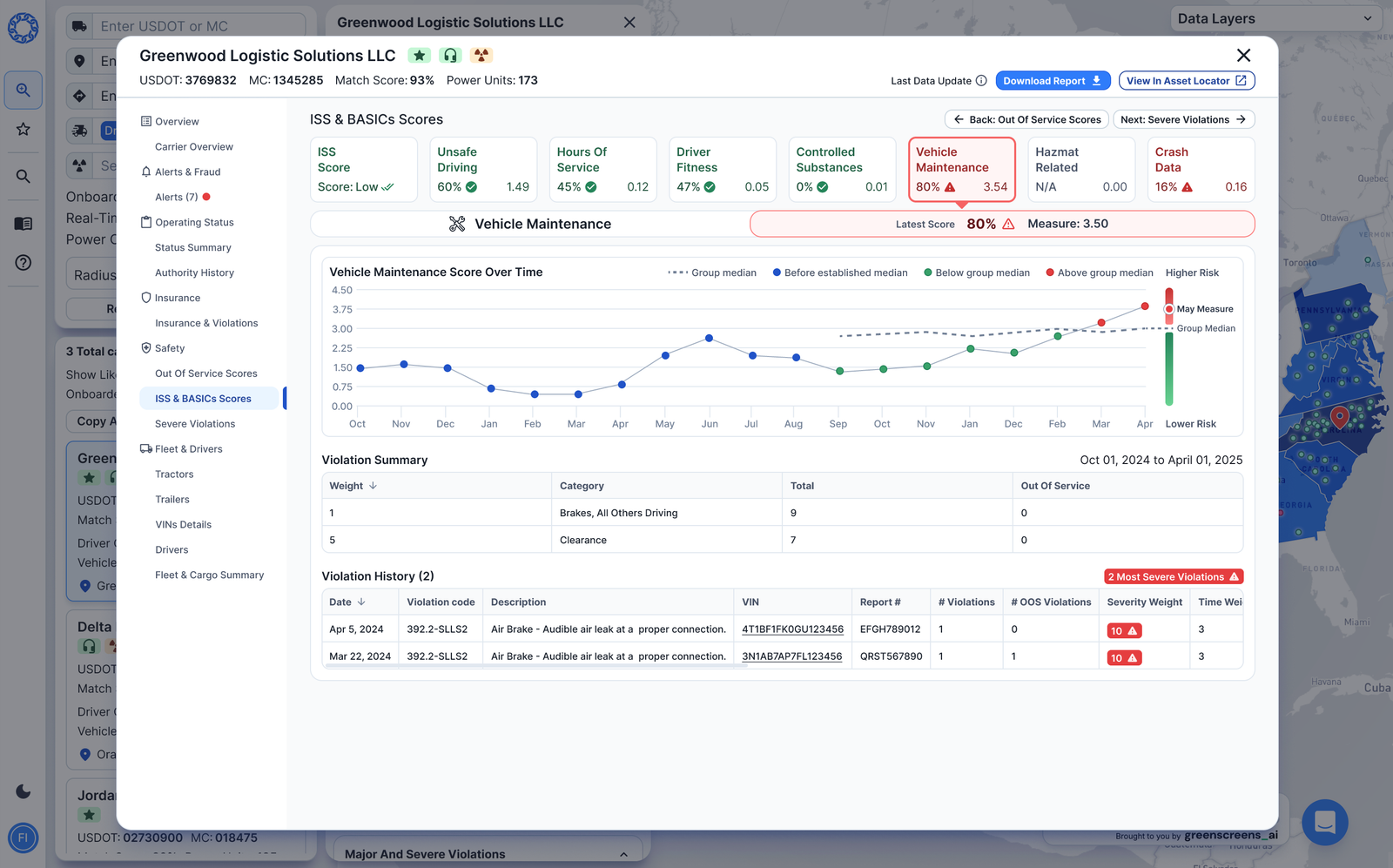Screen dimensions: 1393x868
Task: Toggle dark mode with the moon icon
Action: click(x=23, y=792)
